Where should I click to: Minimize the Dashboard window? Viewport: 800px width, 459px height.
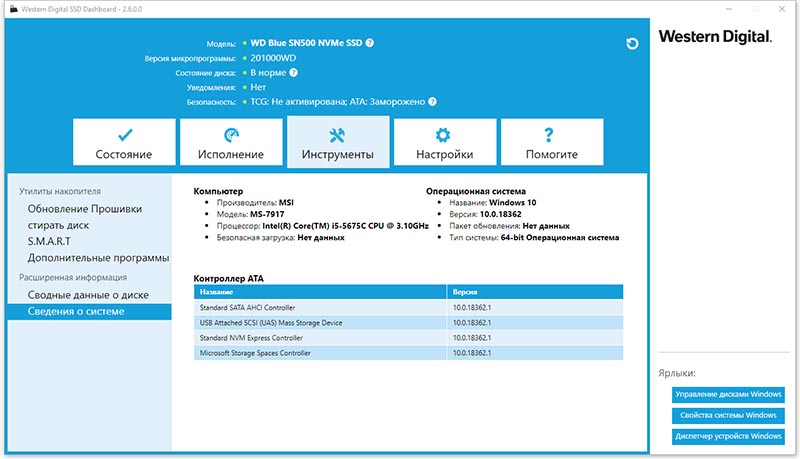click(x=729, y=9)
